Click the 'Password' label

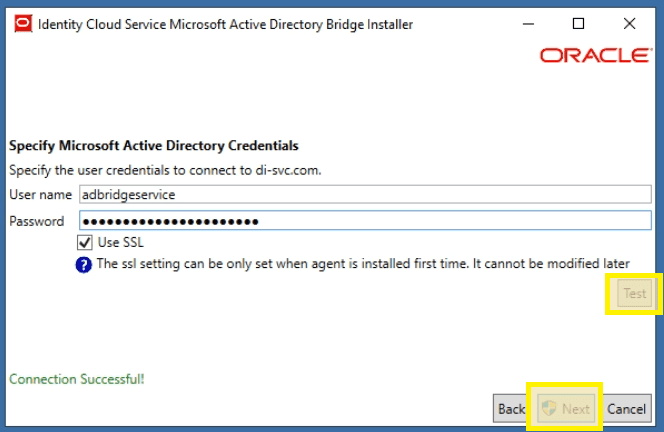pos(36,221)
